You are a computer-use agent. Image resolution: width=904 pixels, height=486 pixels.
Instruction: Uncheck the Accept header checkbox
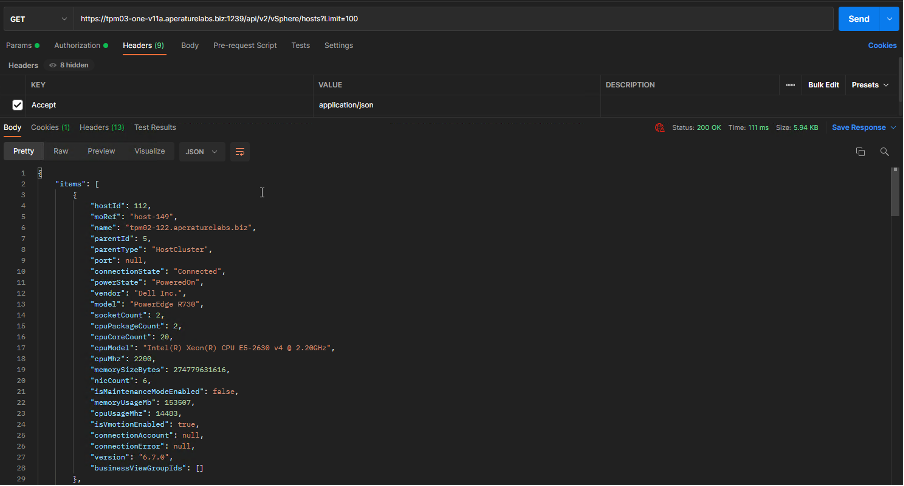[17, 104]
